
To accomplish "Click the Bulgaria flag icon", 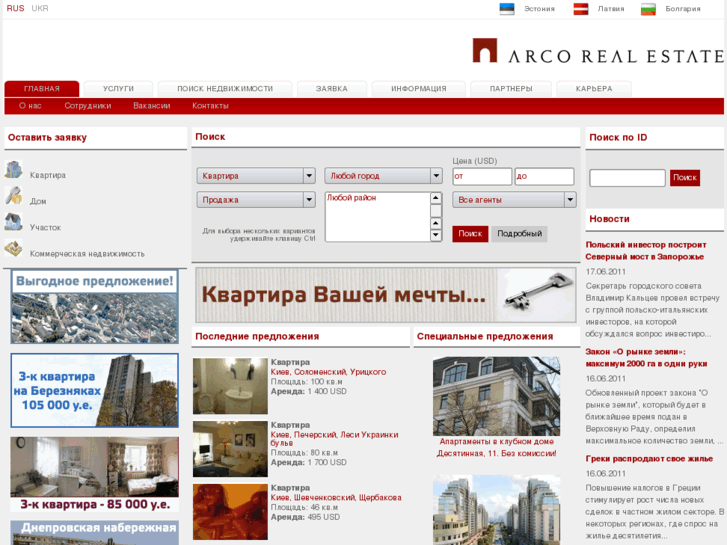I will coord(648,9).
